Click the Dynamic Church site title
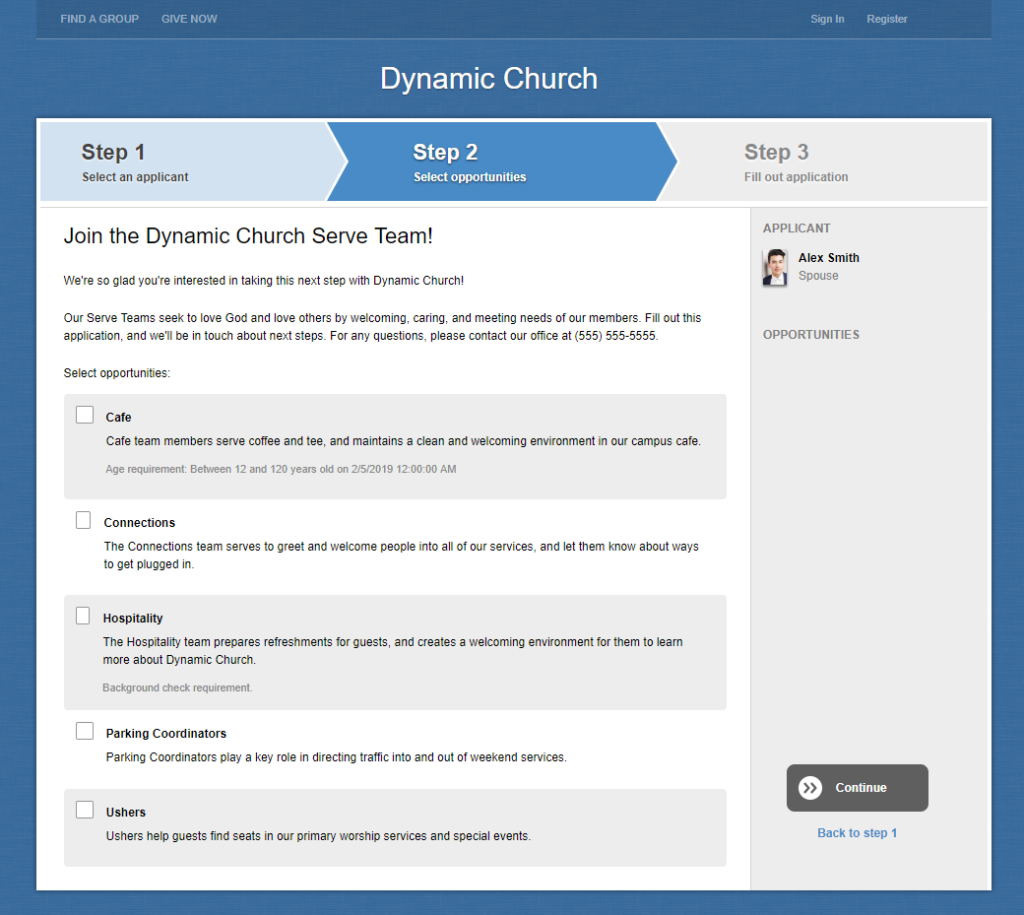Image resolution: width=1024 pixels, height=915 pixels. click(488, 79)
